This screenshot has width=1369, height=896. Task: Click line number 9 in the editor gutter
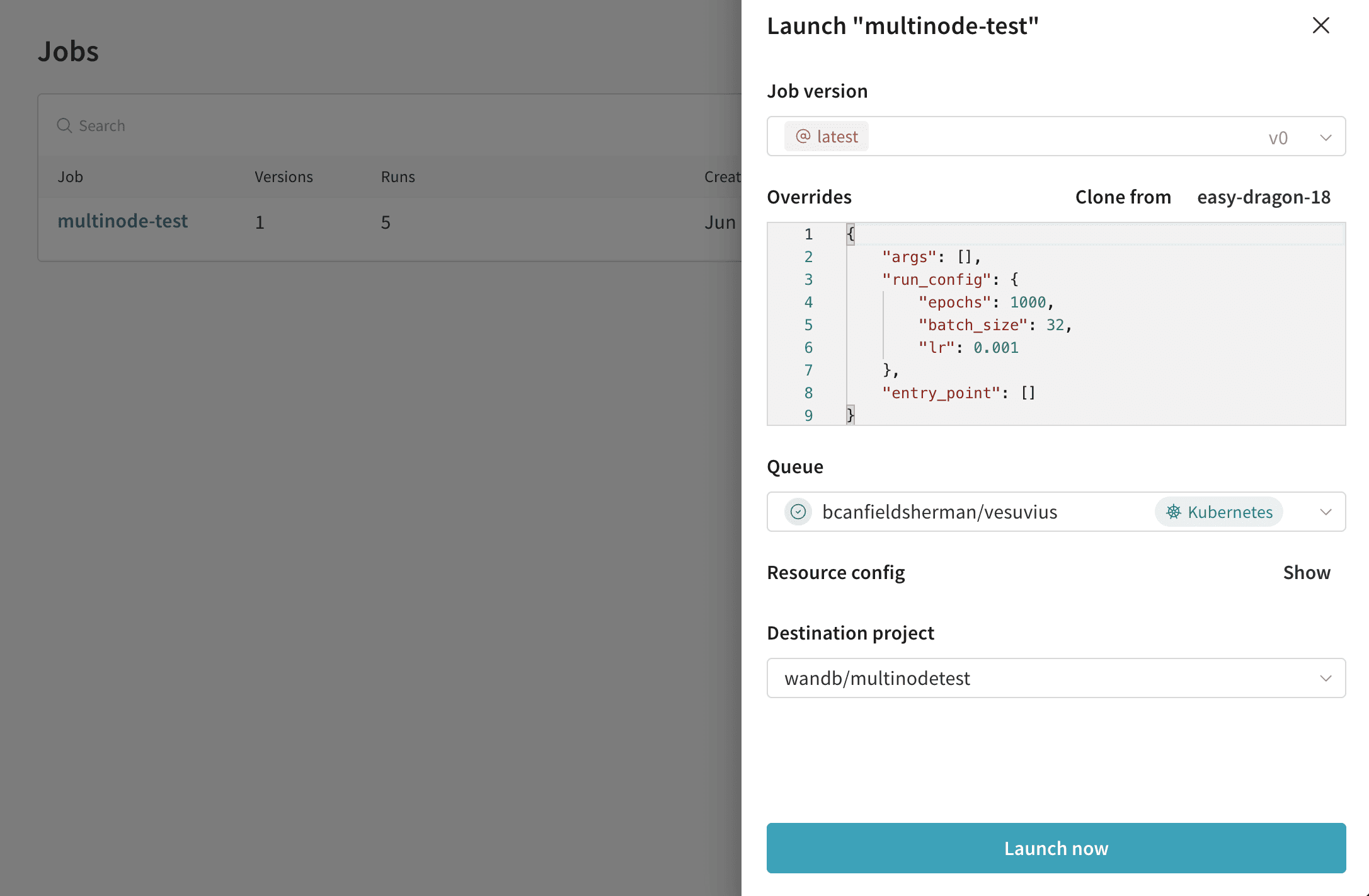tap(808, 416)
